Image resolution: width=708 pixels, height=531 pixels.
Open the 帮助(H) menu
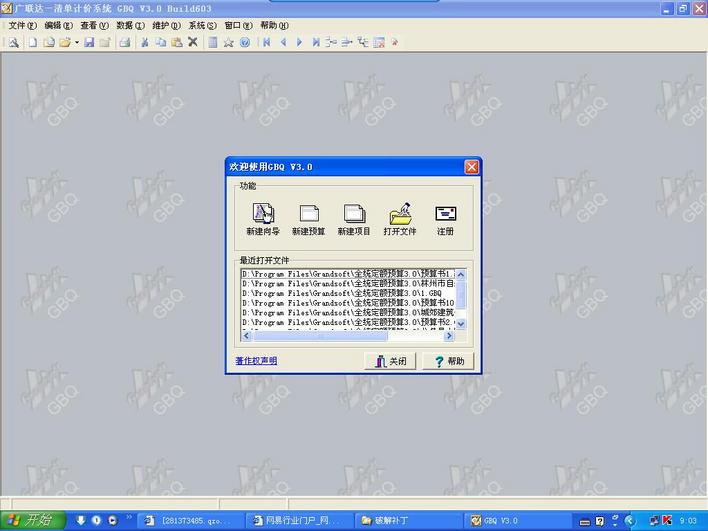tap(275, 25)
